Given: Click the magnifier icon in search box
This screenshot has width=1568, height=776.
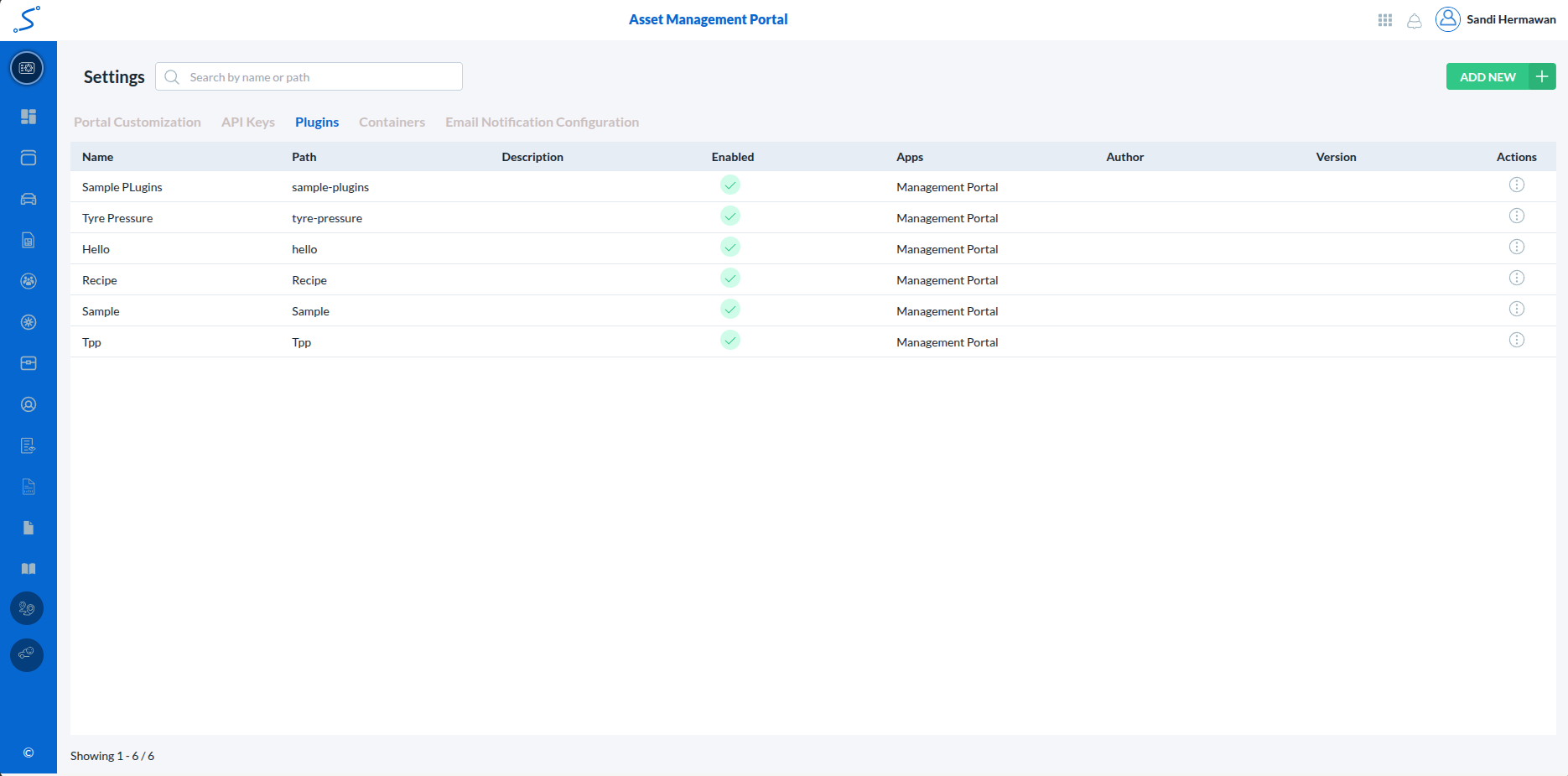Looking at the screenshot, I should 172,77.
